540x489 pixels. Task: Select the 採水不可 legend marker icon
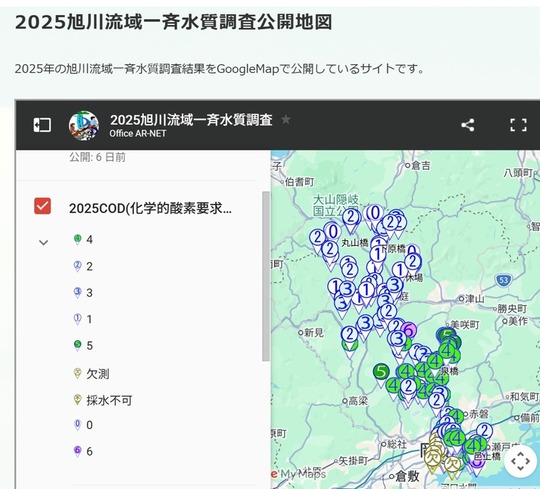pyautogui.click(x=78, y=400)
